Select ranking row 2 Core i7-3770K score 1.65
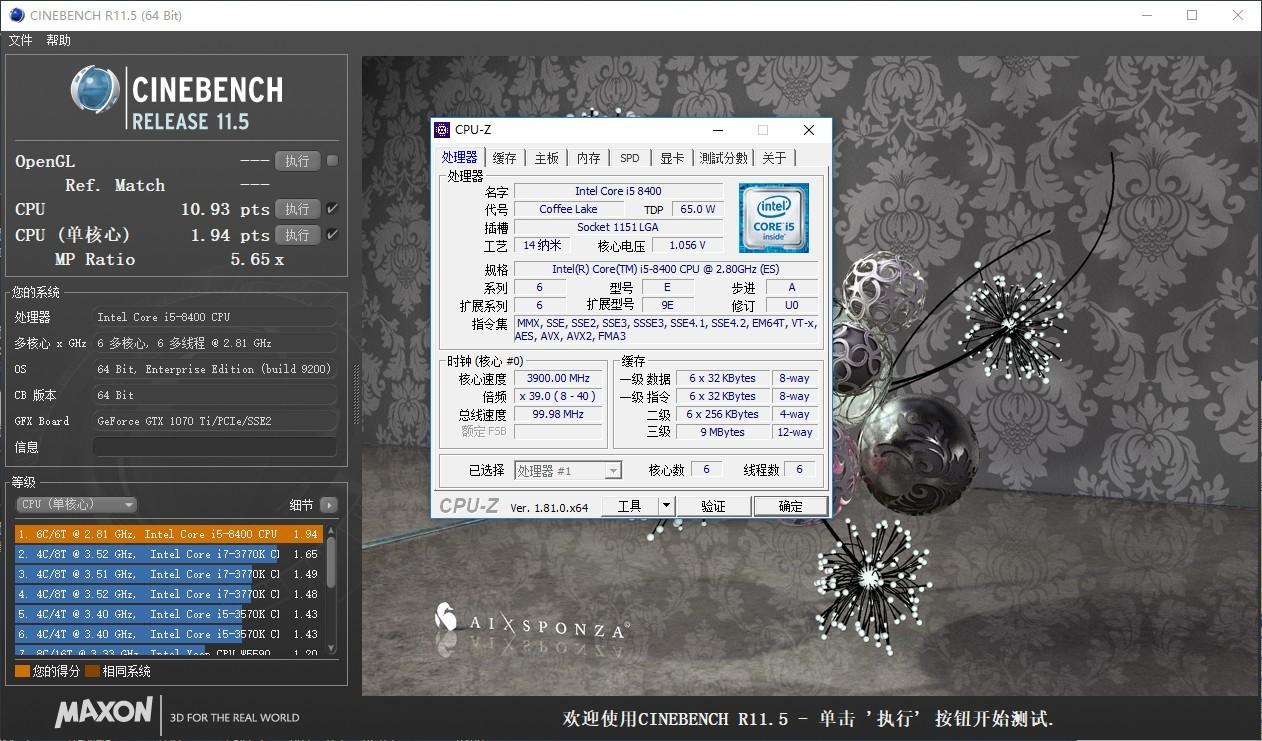This screenshot has width=1262, height=741. tap(168, 554)
